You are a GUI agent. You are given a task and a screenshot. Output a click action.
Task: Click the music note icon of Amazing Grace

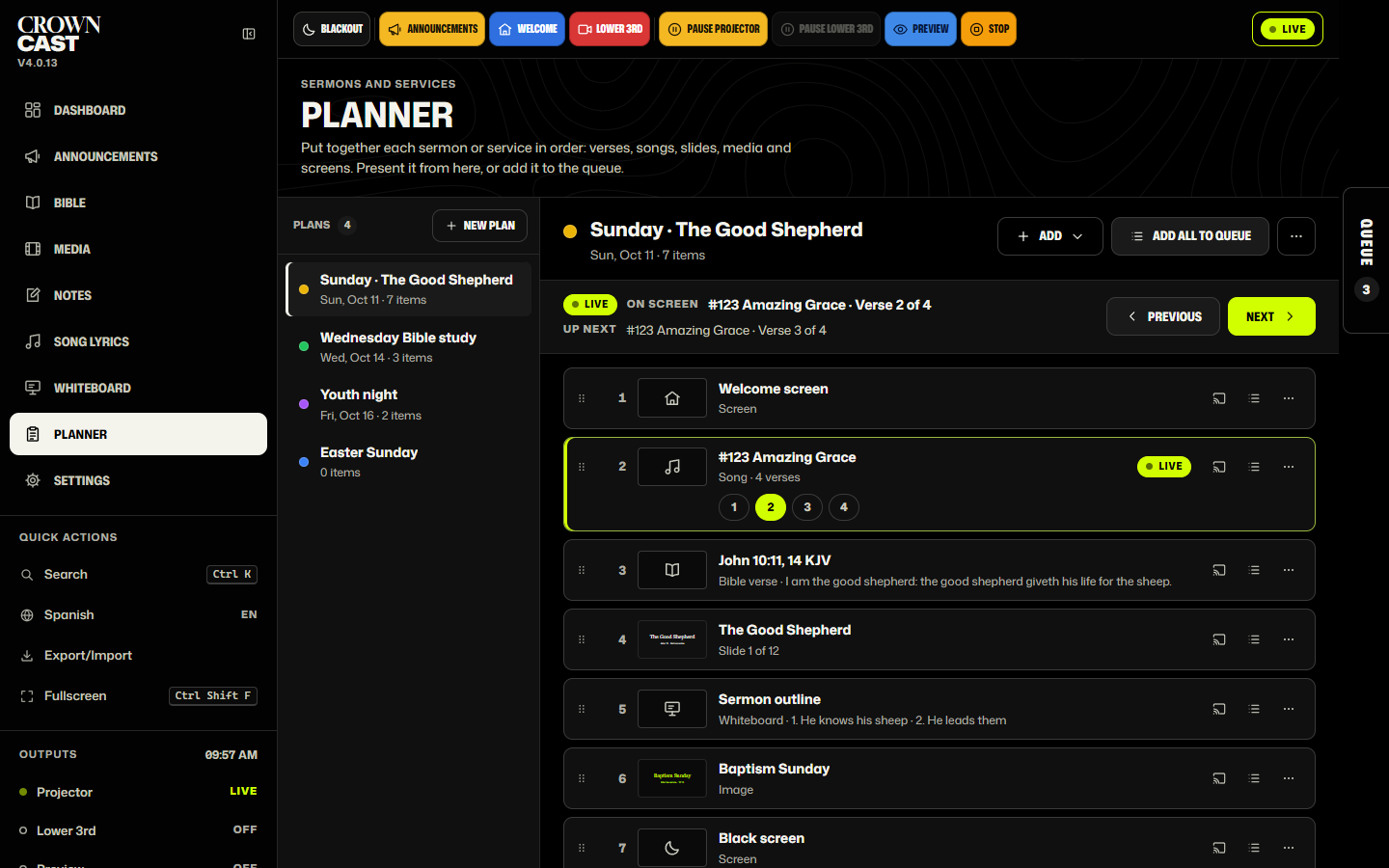(x=672, y=467)
